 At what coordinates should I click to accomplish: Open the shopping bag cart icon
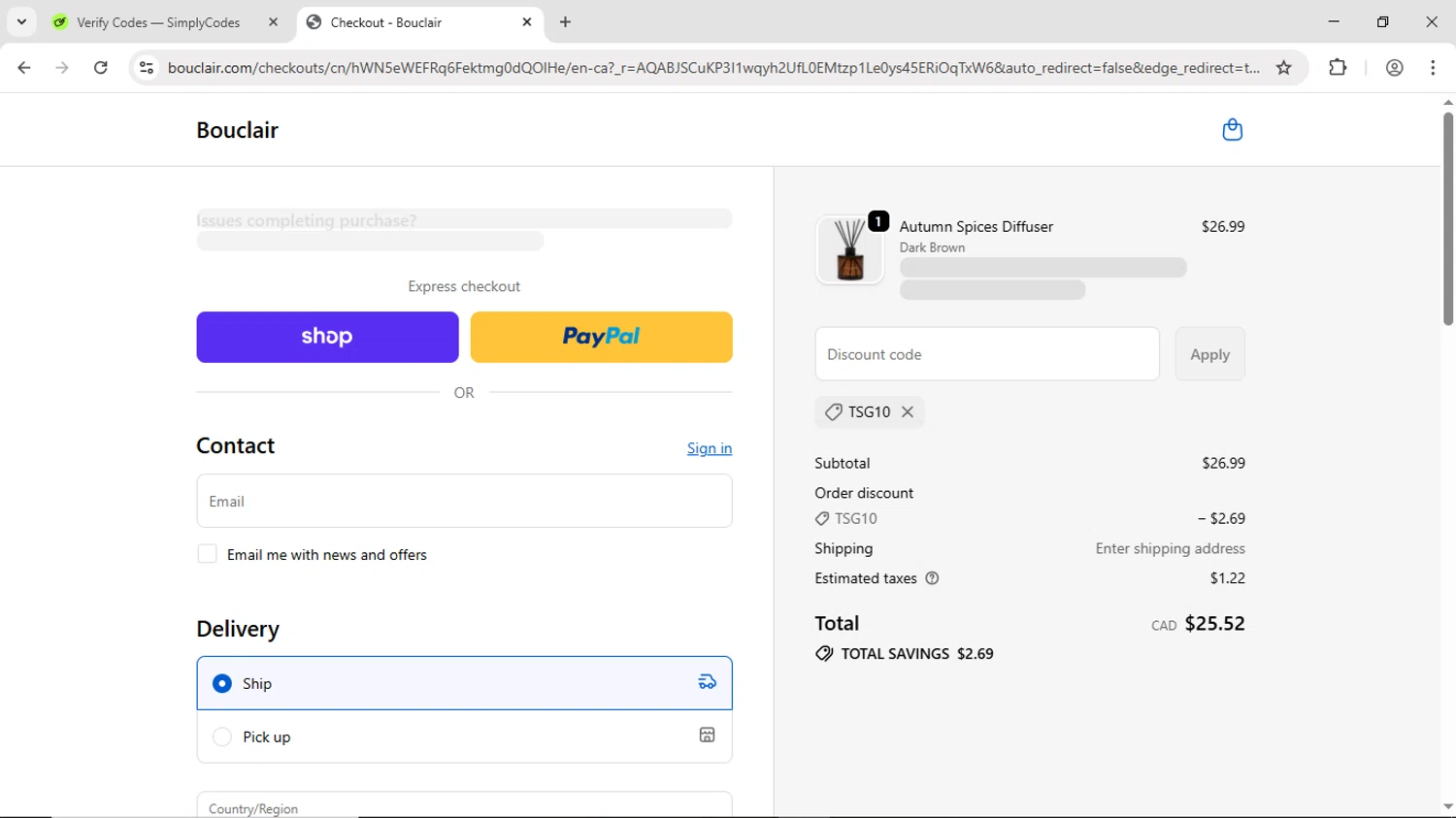coord(1232,130)
